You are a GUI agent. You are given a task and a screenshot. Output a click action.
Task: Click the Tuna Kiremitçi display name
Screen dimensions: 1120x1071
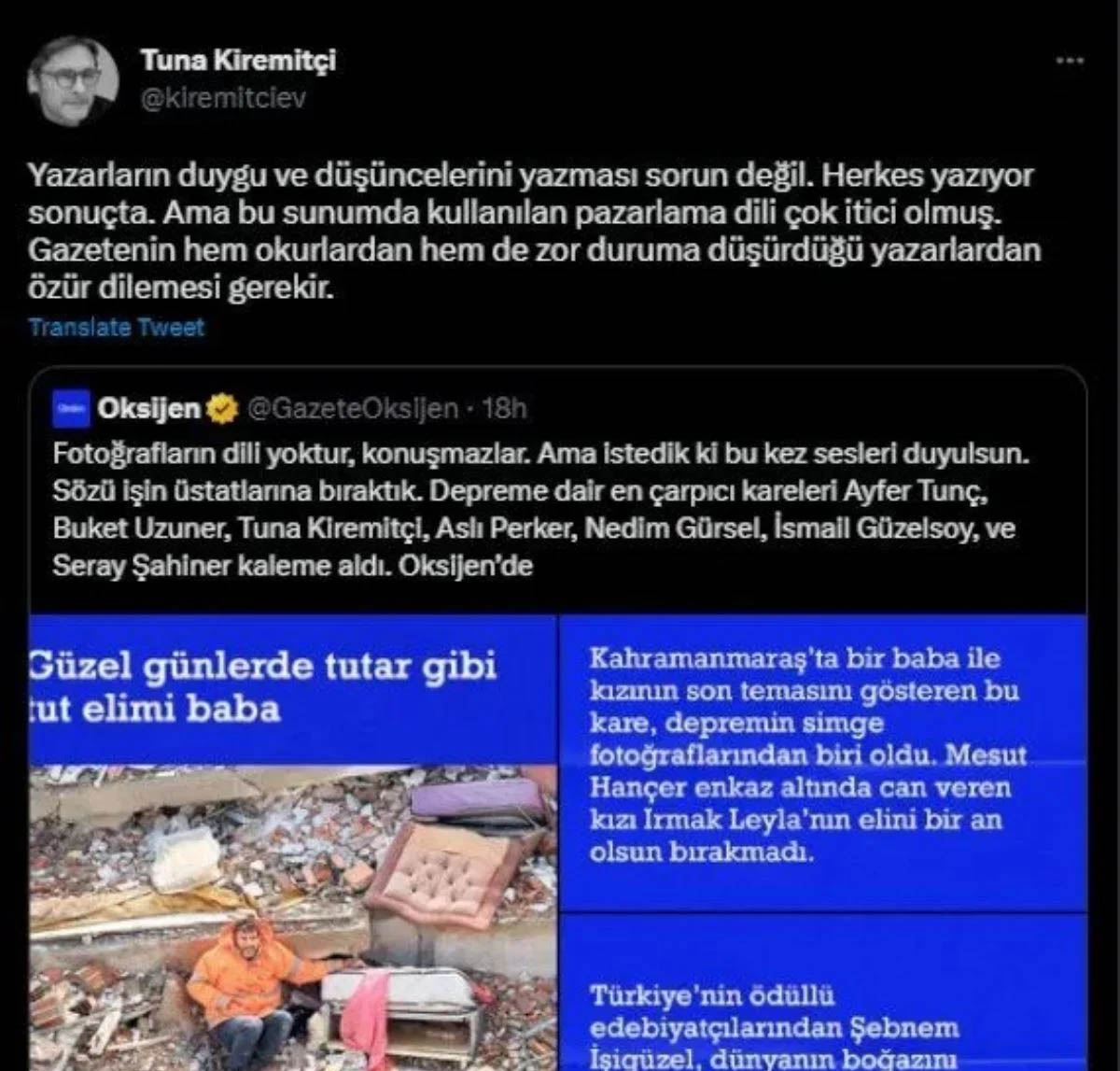[x=238, y=60]
